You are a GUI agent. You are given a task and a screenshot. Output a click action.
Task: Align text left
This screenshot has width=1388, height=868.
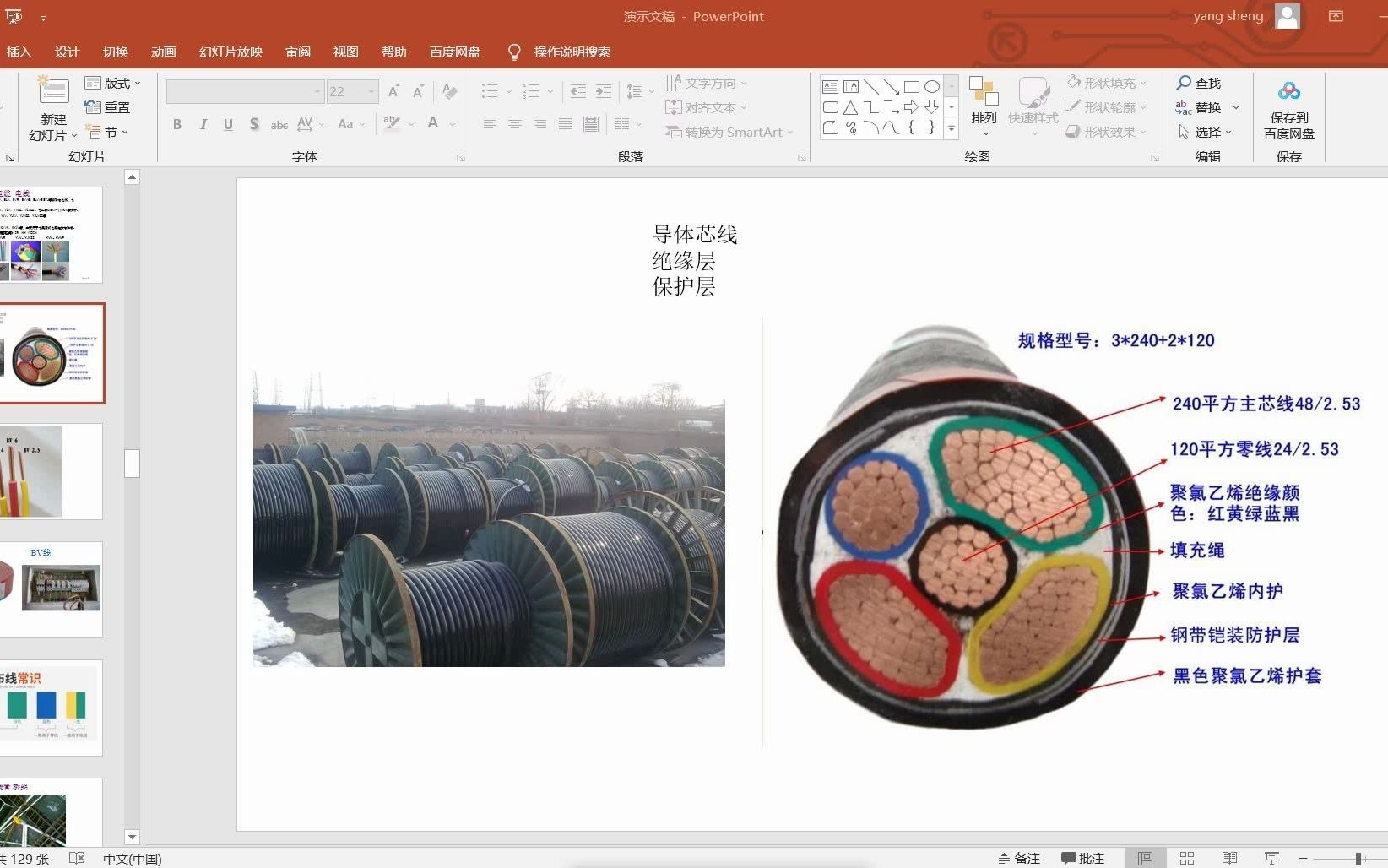coord(490,124)
